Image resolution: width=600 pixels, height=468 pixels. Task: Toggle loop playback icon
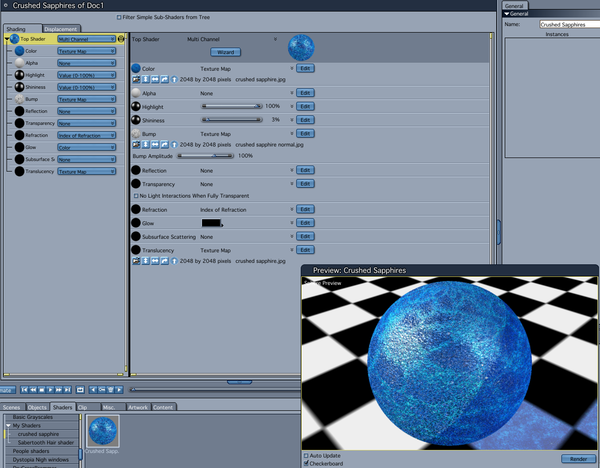point(80,390)
